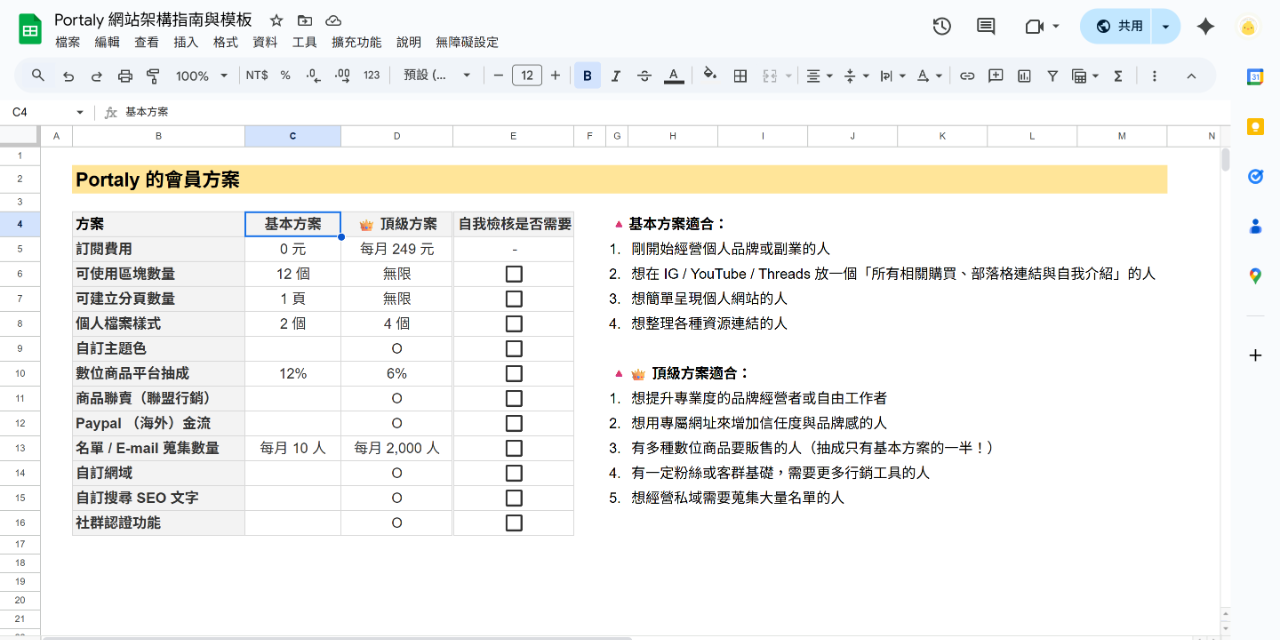
Task: Select the paint format roller tool
Action: pos(153,76)
